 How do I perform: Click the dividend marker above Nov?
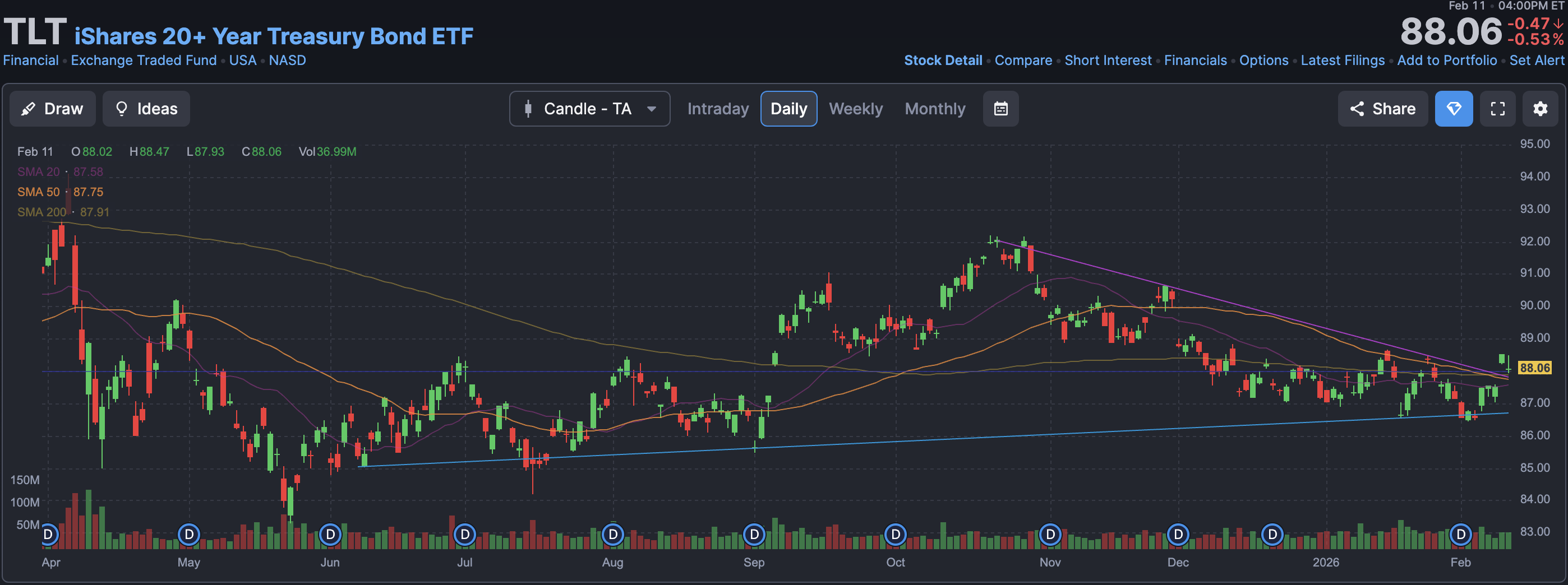1050,535
